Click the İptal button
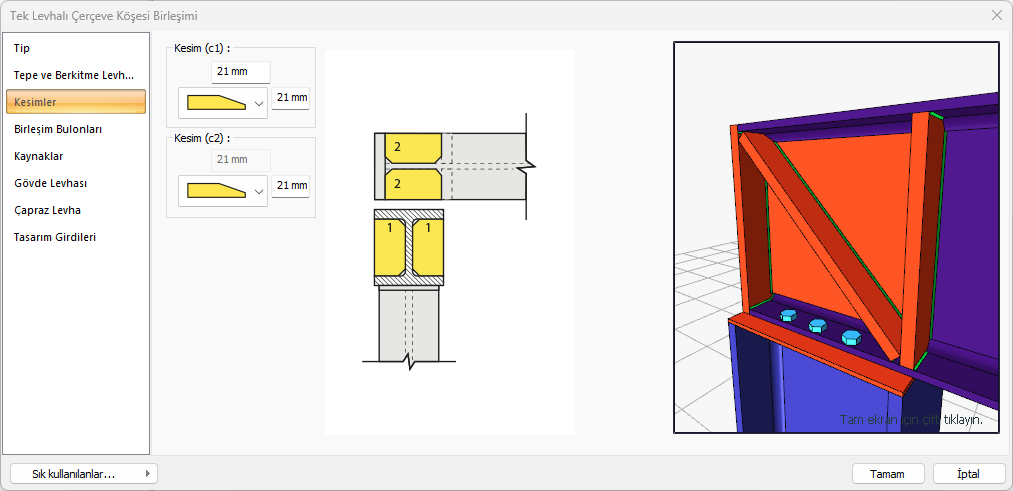1013x491 pixels. 969,474
